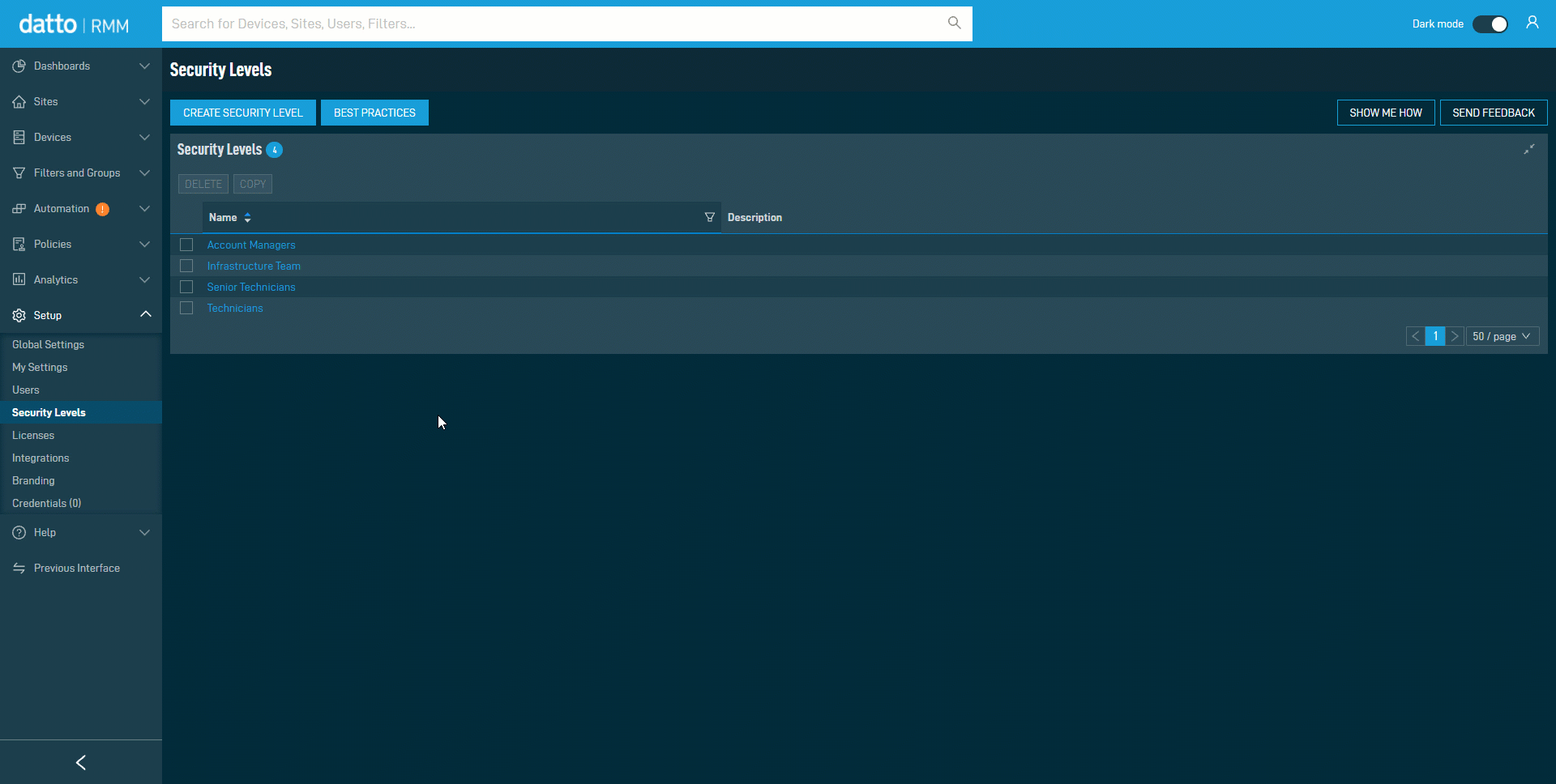Click BEST PRACTICES button
The image size is (1556, 784).
(374, 113)
